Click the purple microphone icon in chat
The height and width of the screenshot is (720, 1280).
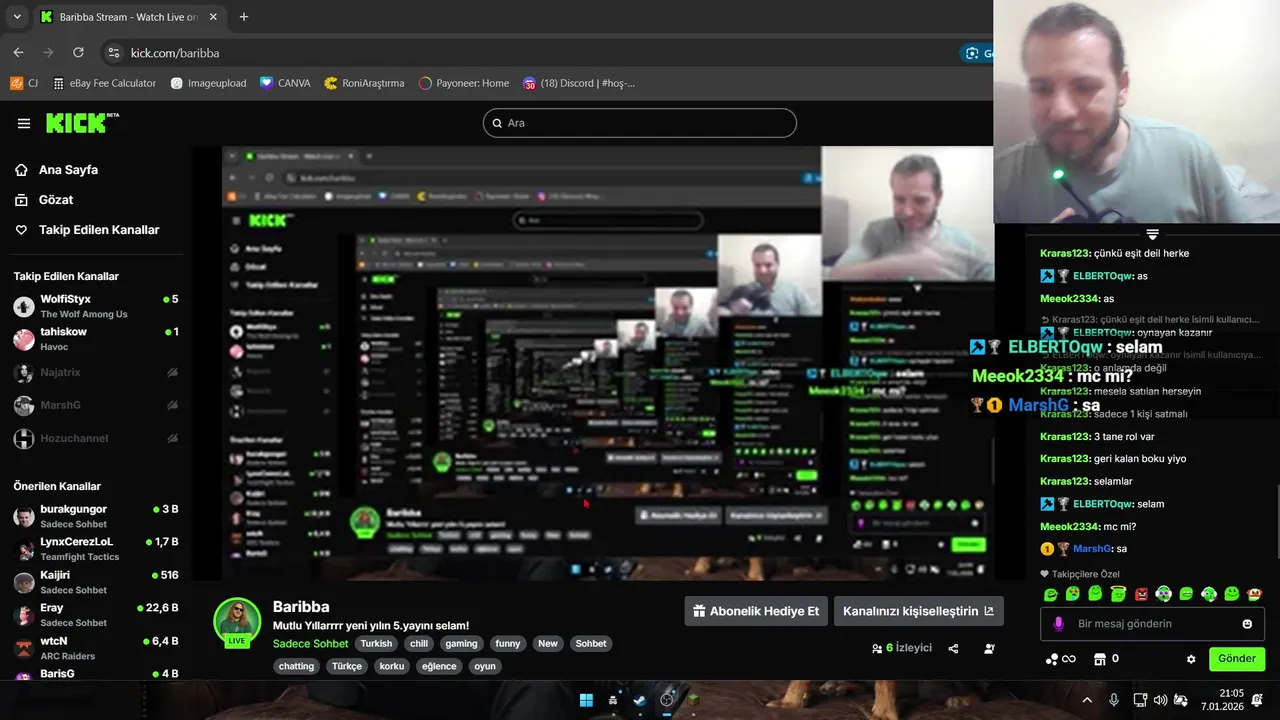click(x=1058, y=624)
